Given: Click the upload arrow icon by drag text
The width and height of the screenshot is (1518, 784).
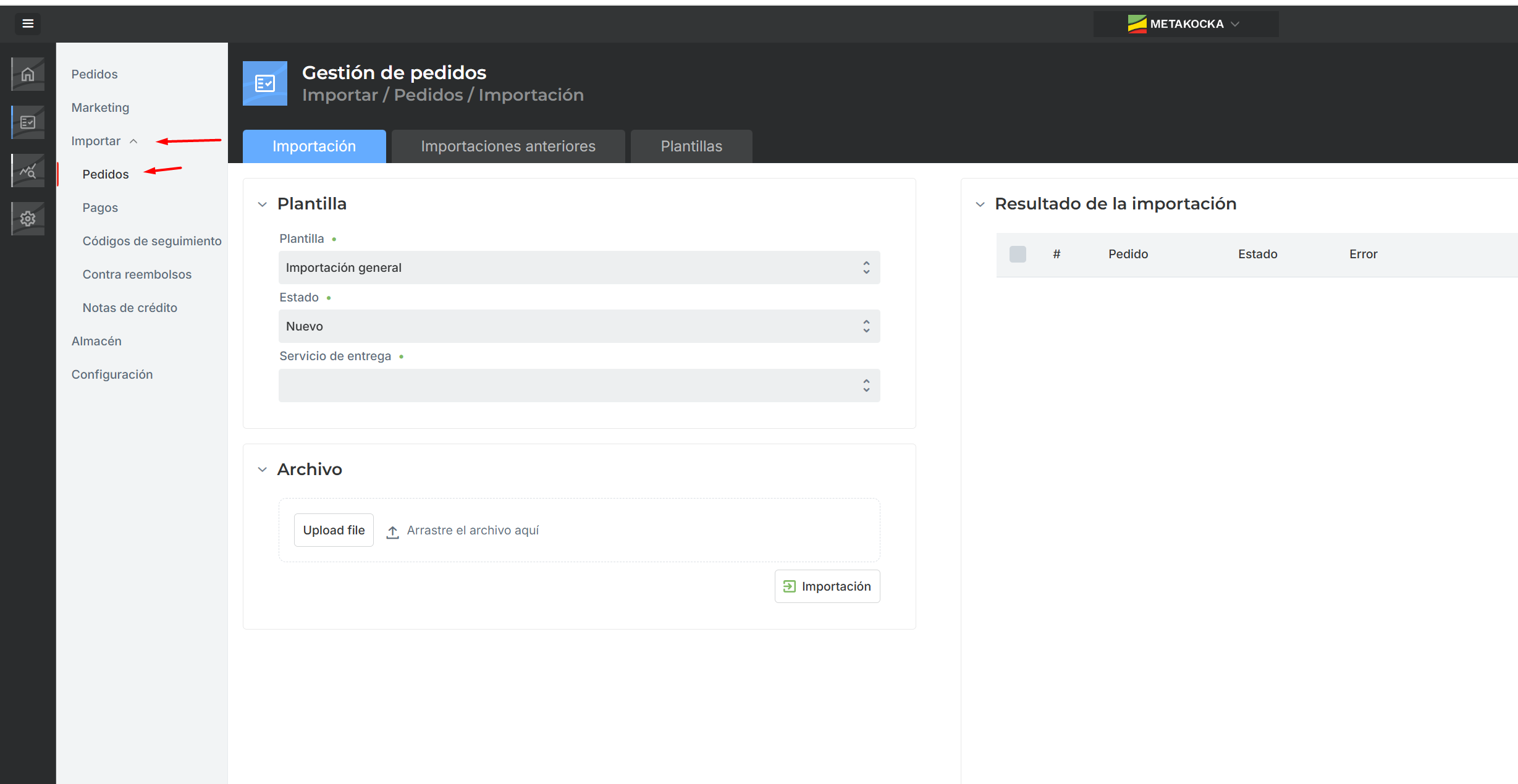Looking at the screenshot, I should coord(392,531).
